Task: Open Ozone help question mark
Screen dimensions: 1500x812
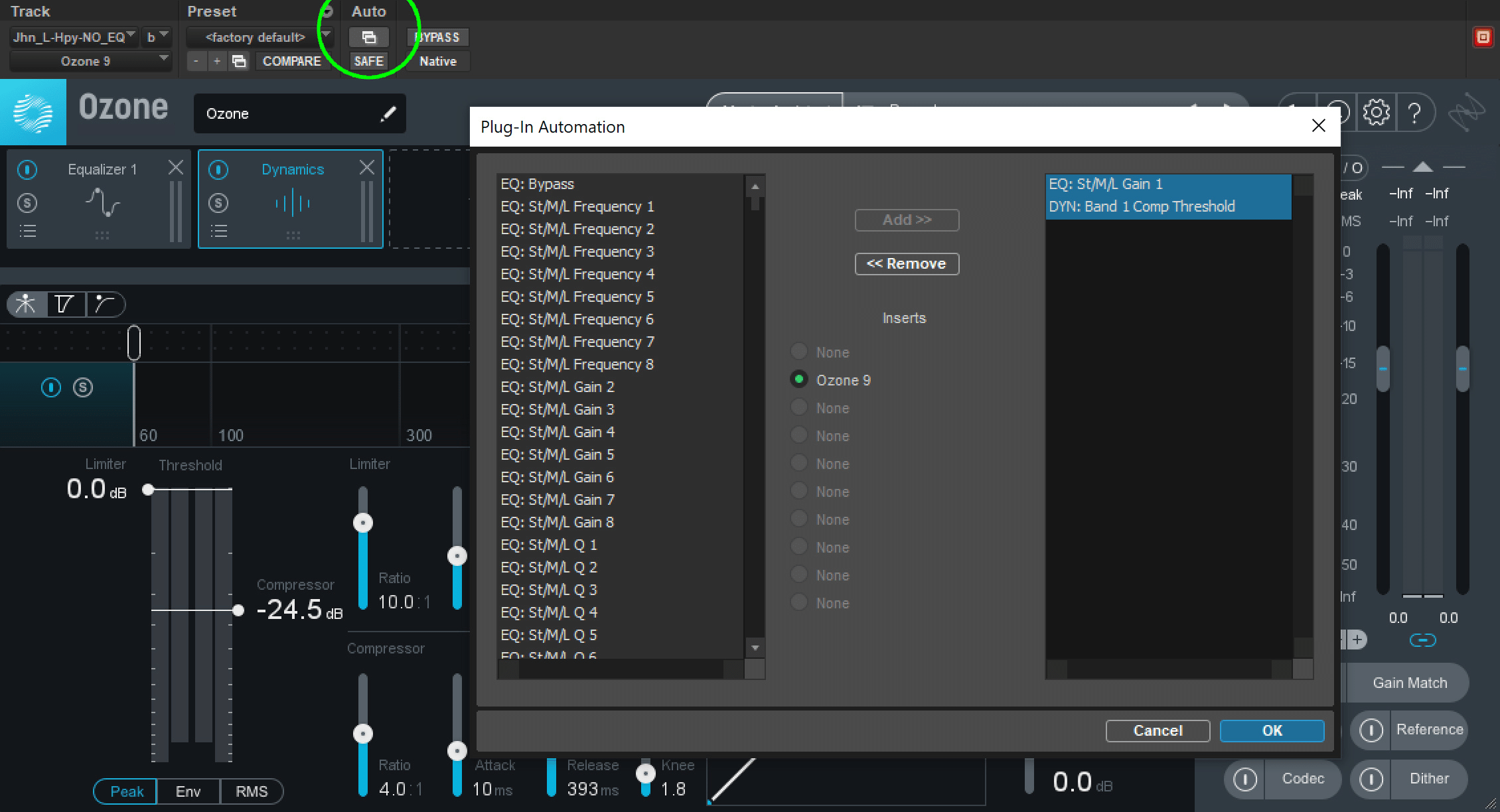Action: pos(1414,113)
